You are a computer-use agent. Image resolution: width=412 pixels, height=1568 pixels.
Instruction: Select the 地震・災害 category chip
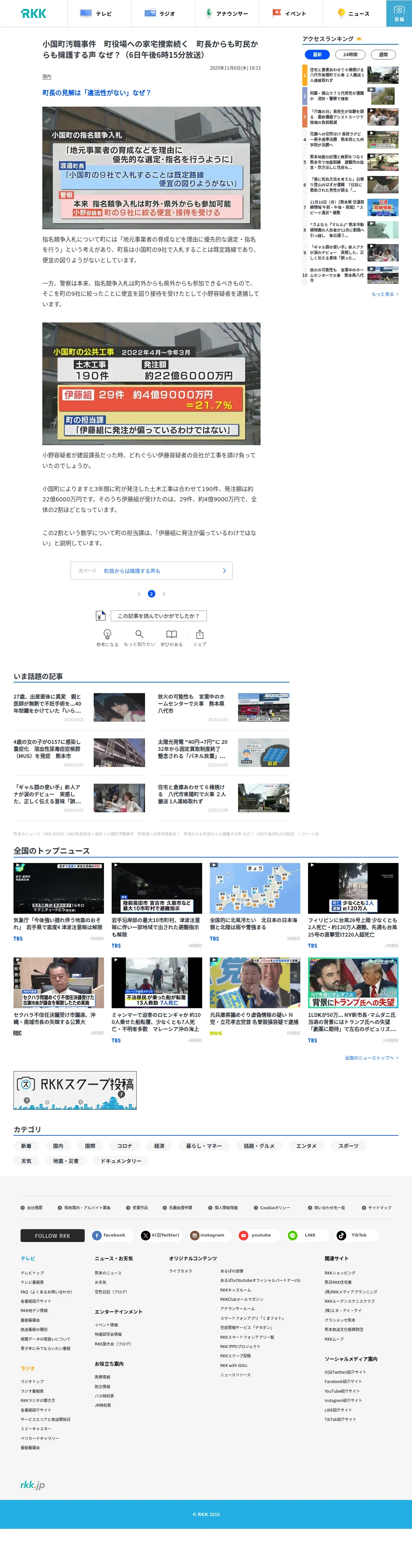pos(66,1161)
